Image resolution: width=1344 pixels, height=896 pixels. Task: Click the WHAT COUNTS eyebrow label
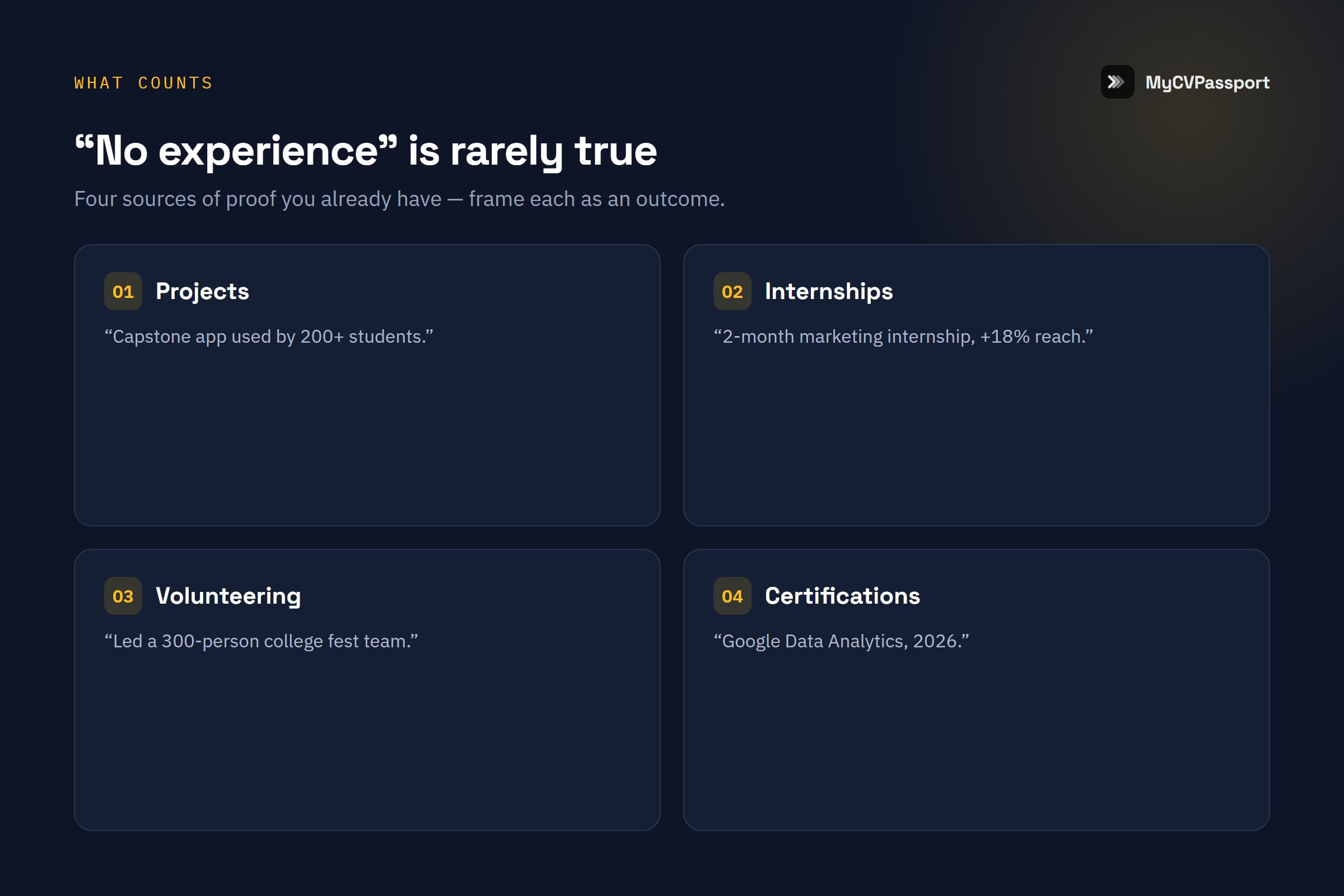(x=143, y=83)
